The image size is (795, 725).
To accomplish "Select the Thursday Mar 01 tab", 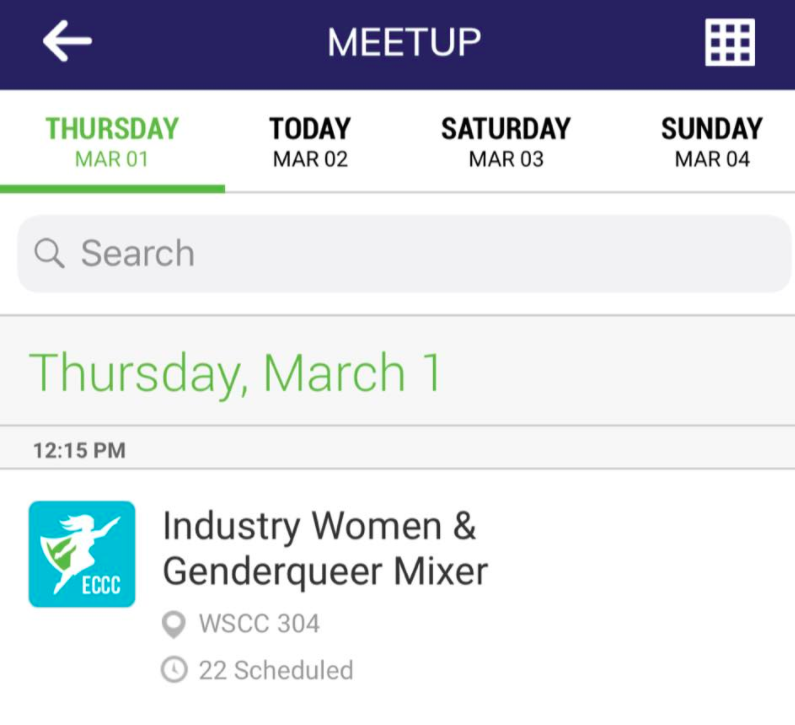I will (112, 142).
